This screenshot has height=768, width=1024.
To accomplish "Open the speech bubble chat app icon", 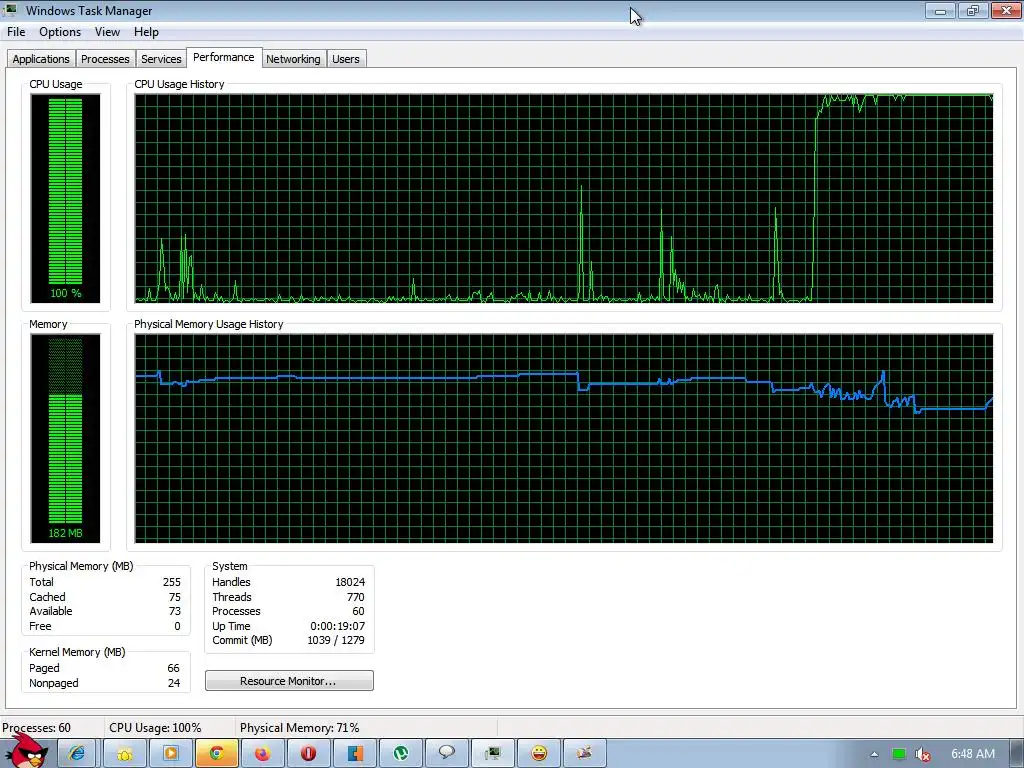I will coord(447,754).
